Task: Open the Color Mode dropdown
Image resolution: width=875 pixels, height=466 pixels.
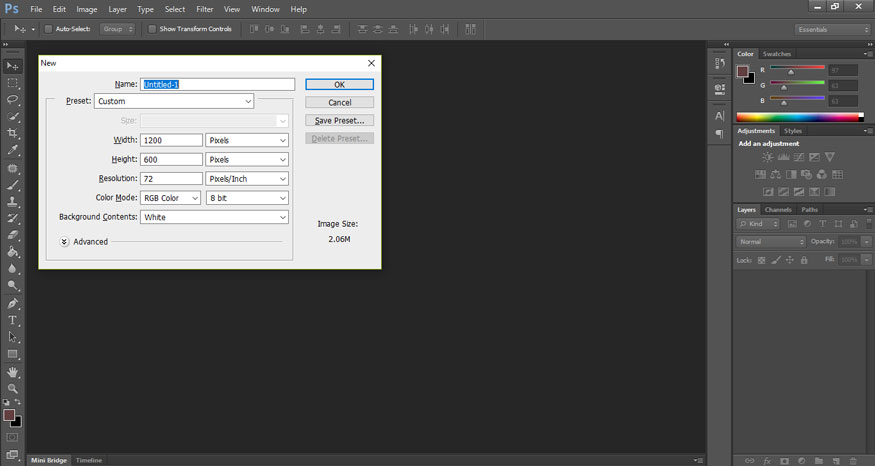Action: coord(171,198)
